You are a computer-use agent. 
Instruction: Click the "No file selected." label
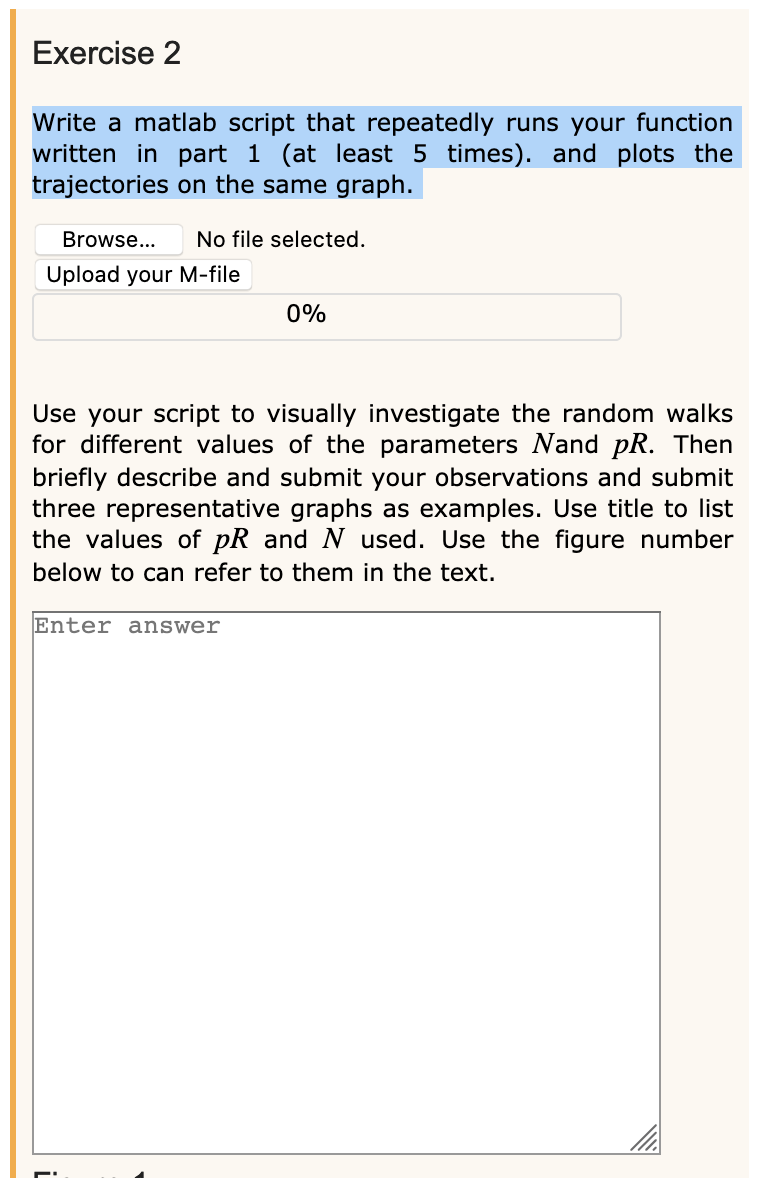click(x=280, y=239)
